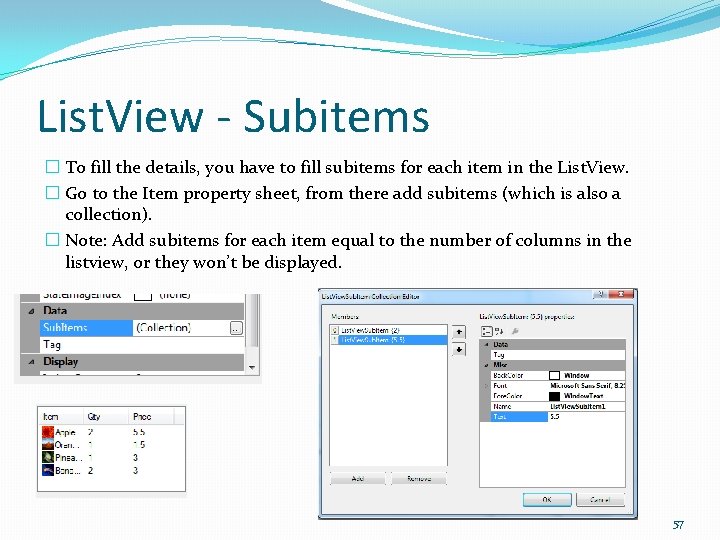Select the Apple row label
The height and width of the screenshot is (540, 720).
coord(65,432)
